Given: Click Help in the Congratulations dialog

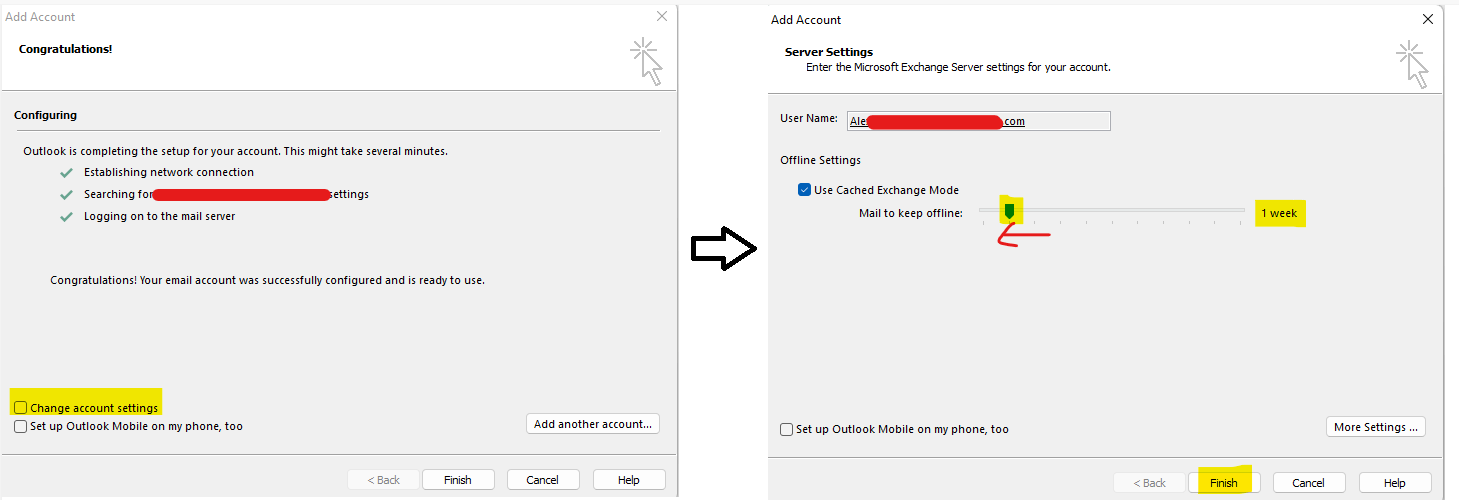Looking at the screenshot, I should click(629, 480).
